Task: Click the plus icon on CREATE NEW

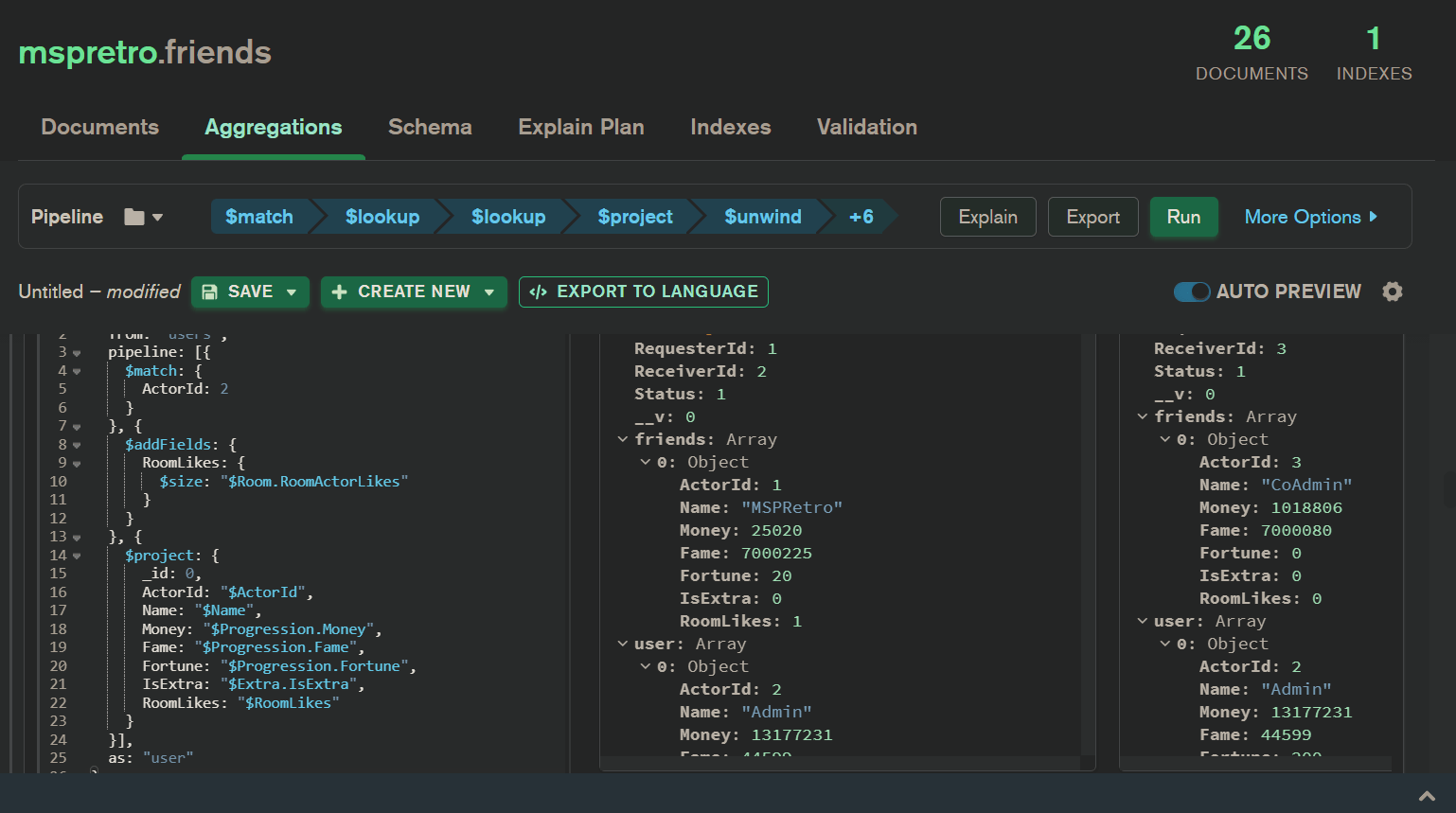Action: point(340,292)
